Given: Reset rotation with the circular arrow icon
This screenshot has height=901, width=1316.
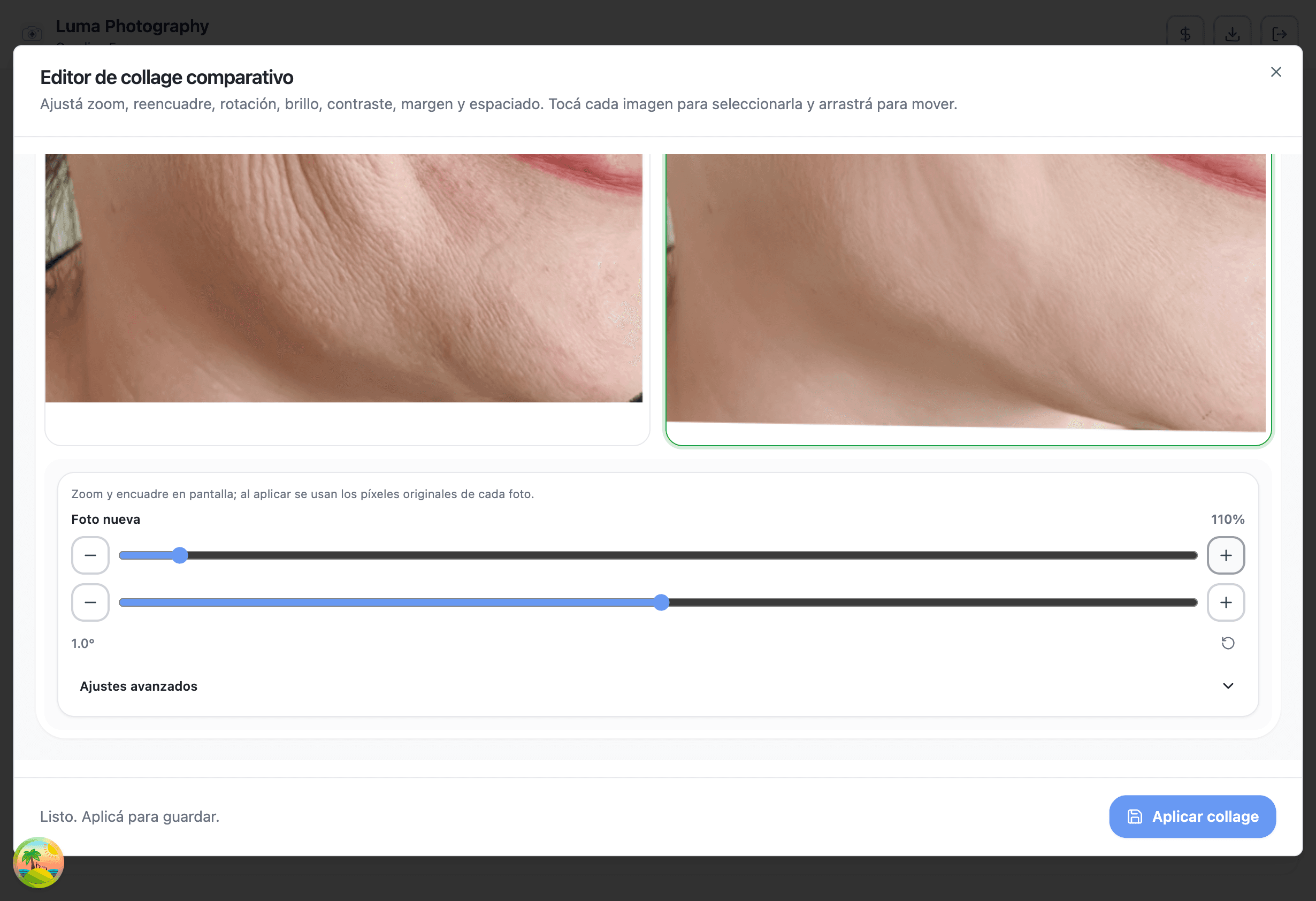Looking at the screenshot, I should [1228, 643].
